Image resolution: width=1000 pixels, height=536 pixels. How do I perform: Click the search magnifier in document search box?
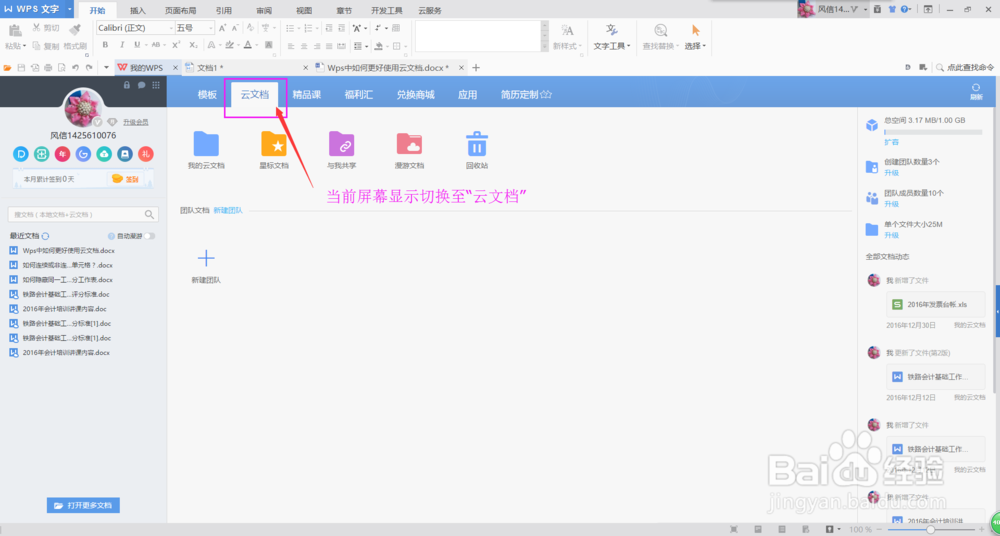coord(149,214)
